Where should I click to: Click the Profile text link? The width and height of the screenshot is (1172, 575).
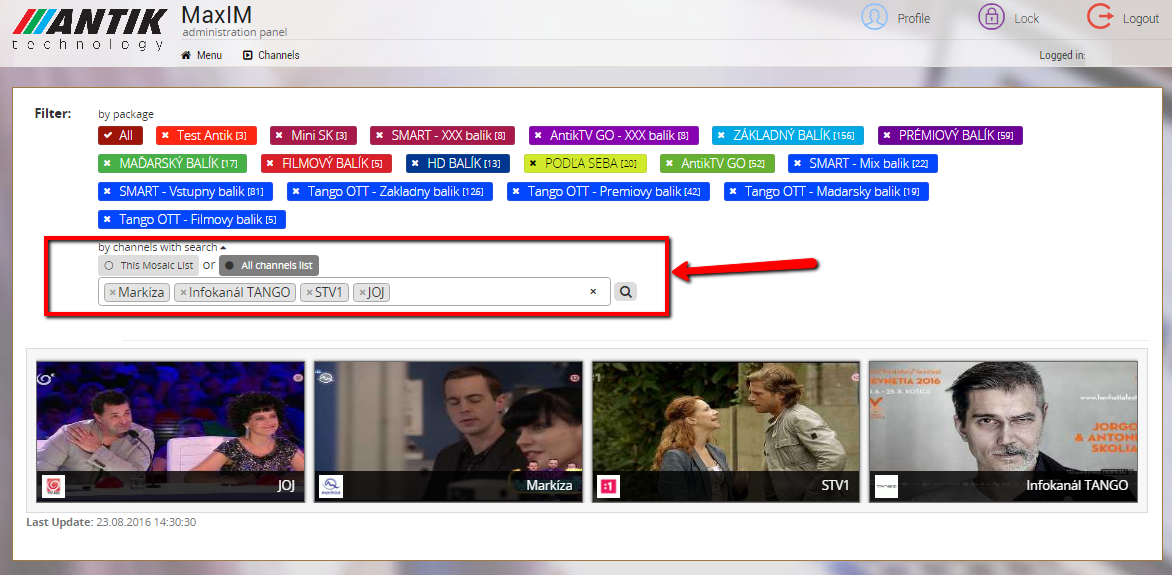point(913,19)
